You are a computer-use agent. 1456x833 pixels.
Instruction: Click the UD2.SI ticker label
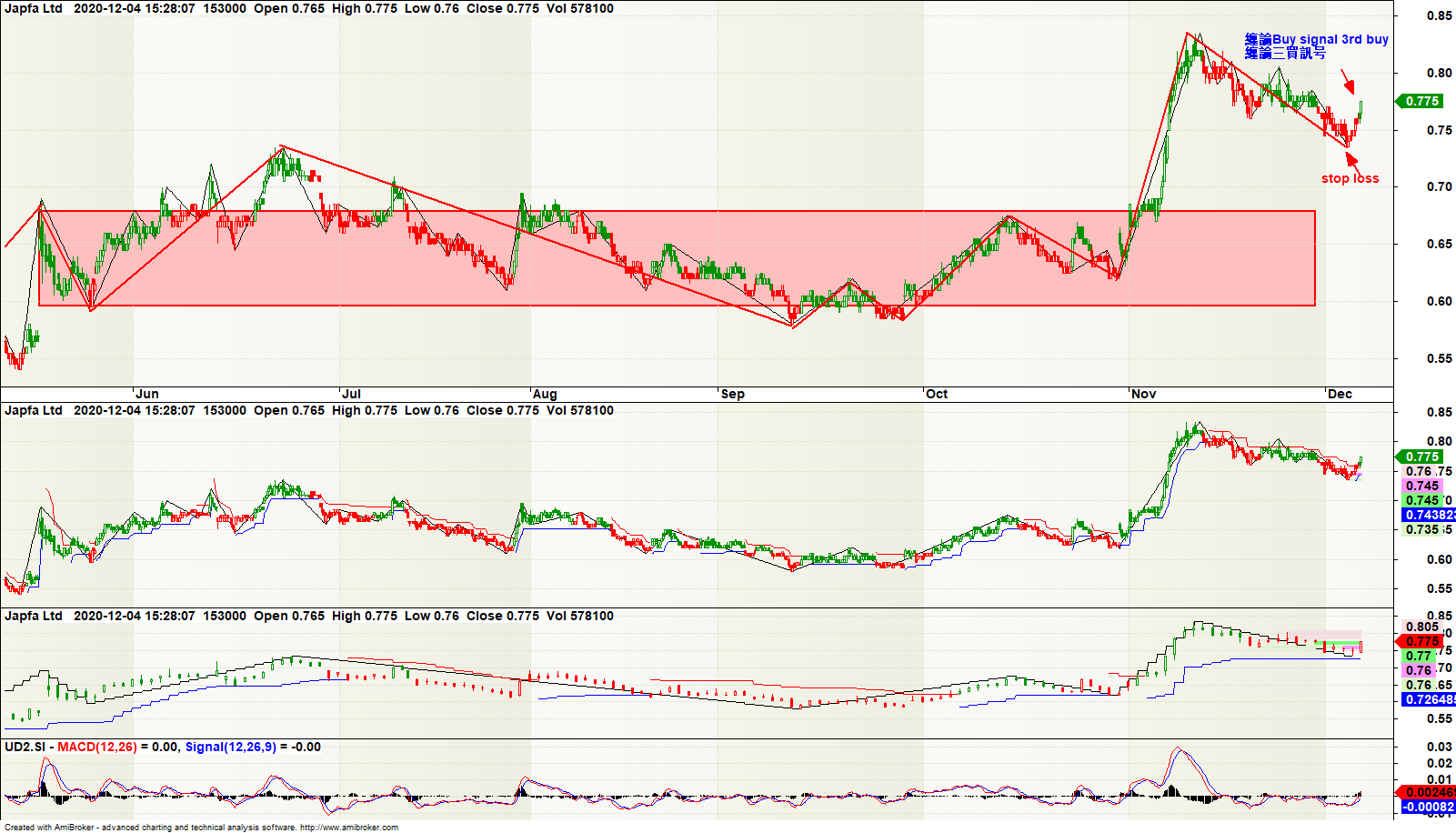click(25, 747)
